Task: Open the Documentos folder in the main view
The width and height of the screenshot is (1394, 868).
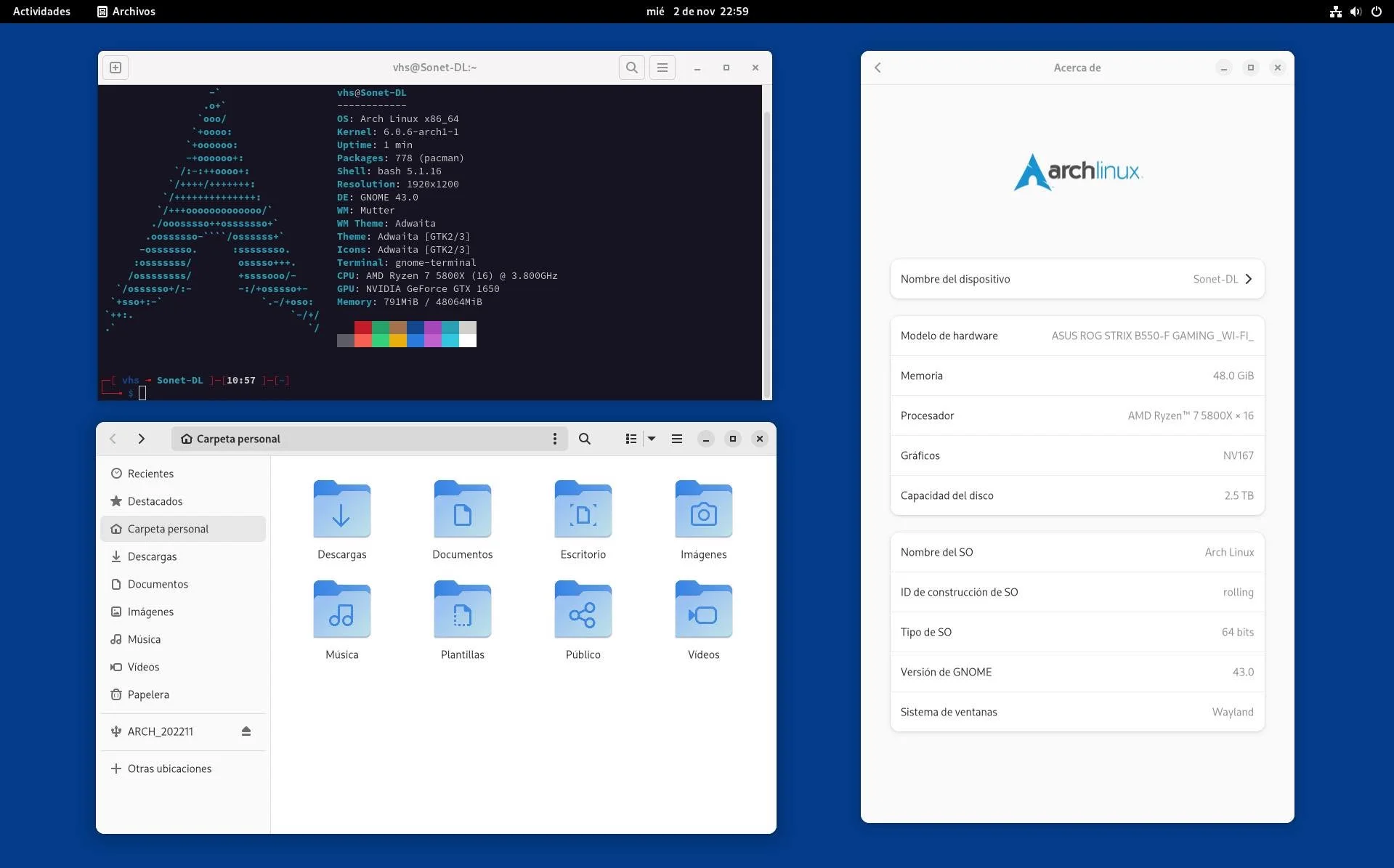Action: click(463, 520)
